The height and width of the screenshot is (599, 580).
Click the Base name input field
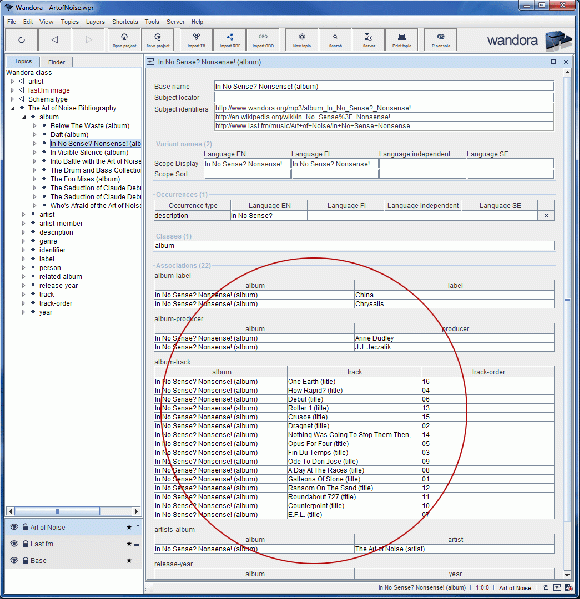tap(384, 86)
